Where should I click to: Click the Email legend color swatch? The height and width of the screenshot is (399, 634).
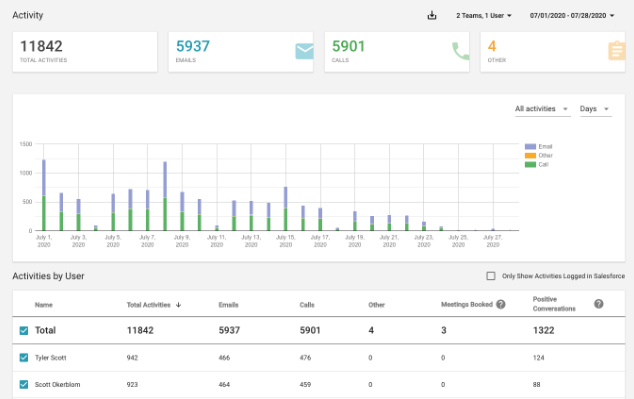(x=530, y=146)
